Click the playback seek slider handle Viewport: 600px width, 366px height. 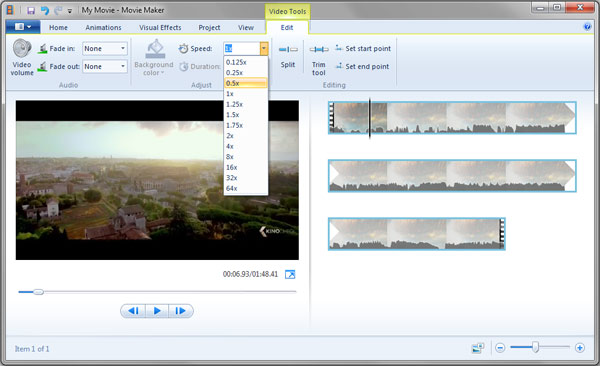[x=38, y=292]
